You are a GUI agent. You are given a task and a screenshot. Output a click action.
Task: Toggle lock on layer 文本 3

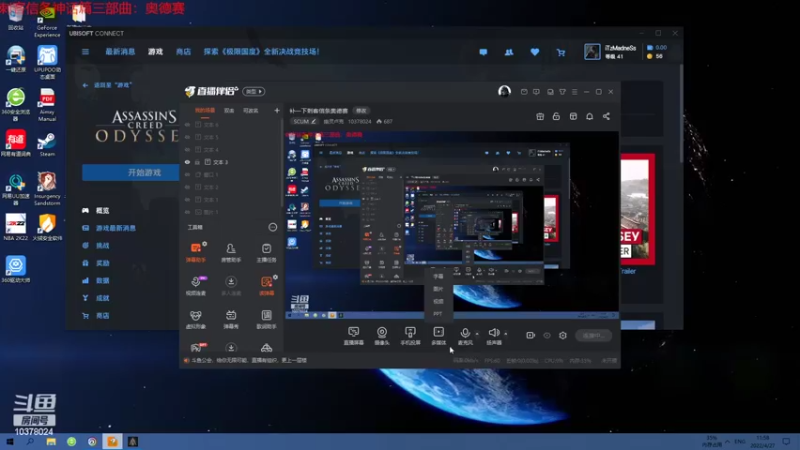coord(197,162)
